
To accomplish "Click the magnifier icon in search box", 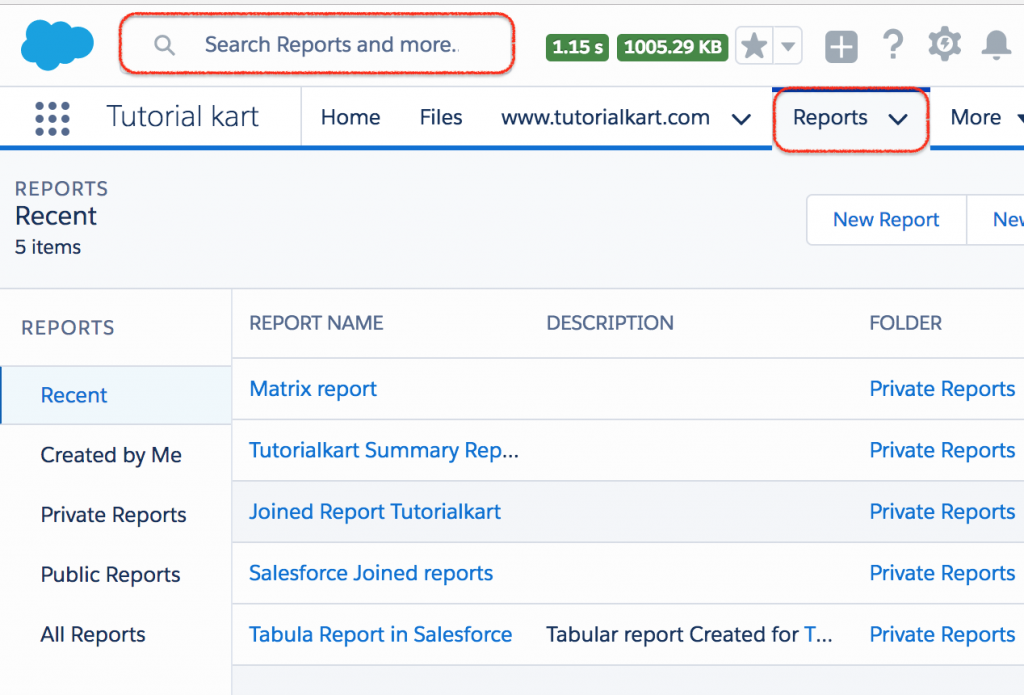I will point(164,45).
